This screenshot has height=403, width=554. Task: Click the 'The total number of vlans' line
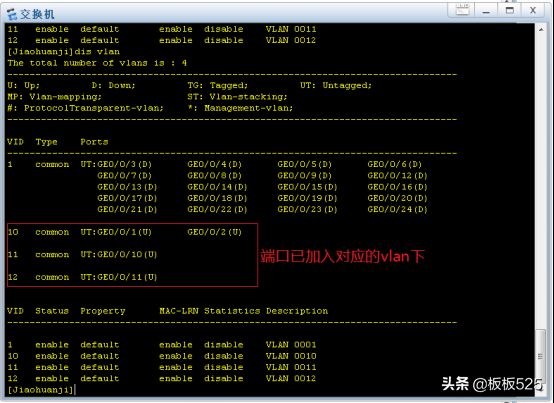97,63
